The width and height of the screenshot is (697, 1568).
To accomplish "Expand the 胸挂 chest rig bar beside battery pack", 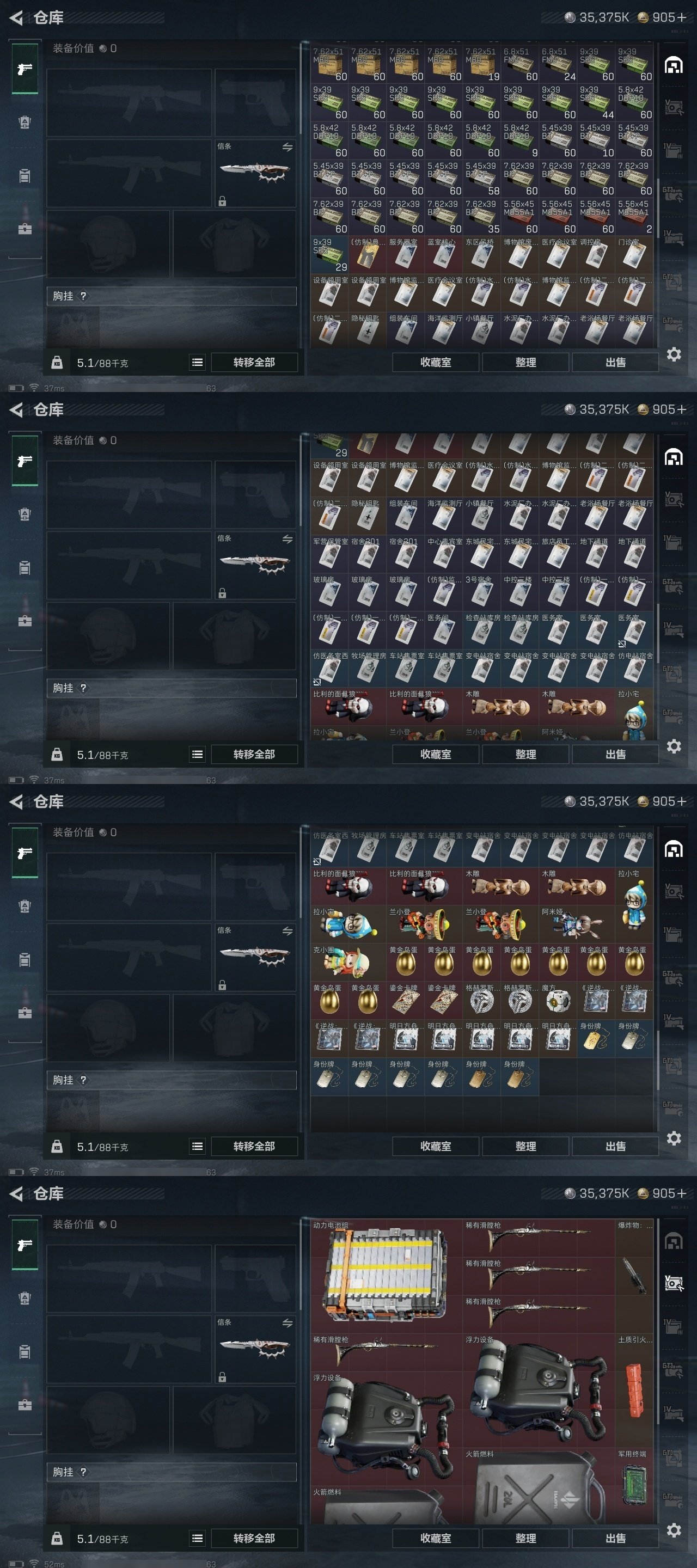I will click(x=172, y=1472).
